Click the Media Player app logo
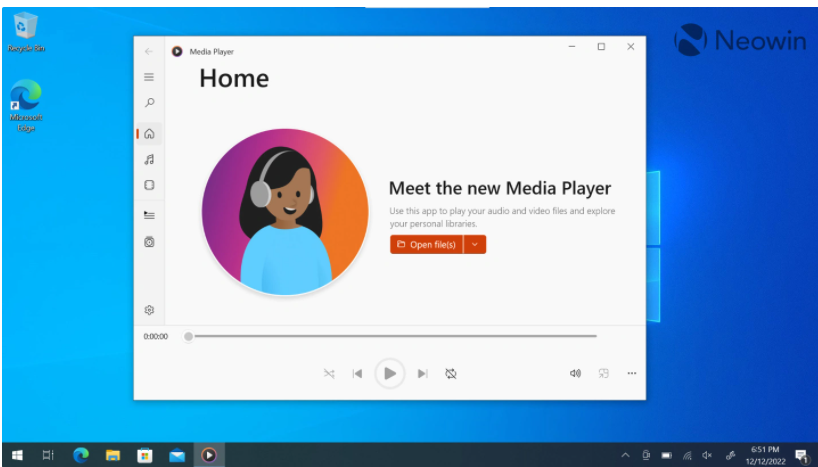 click(177, 51)
